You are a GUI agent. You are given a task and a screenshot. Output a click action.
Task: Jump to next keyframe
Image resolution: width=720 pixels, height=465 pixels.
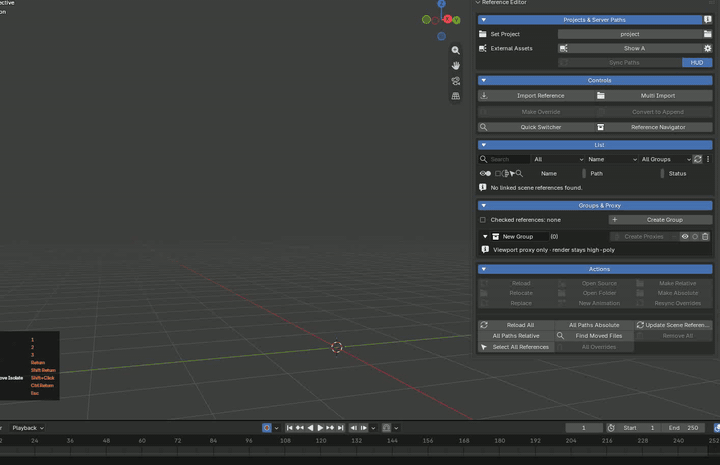[x=330, y=428]
